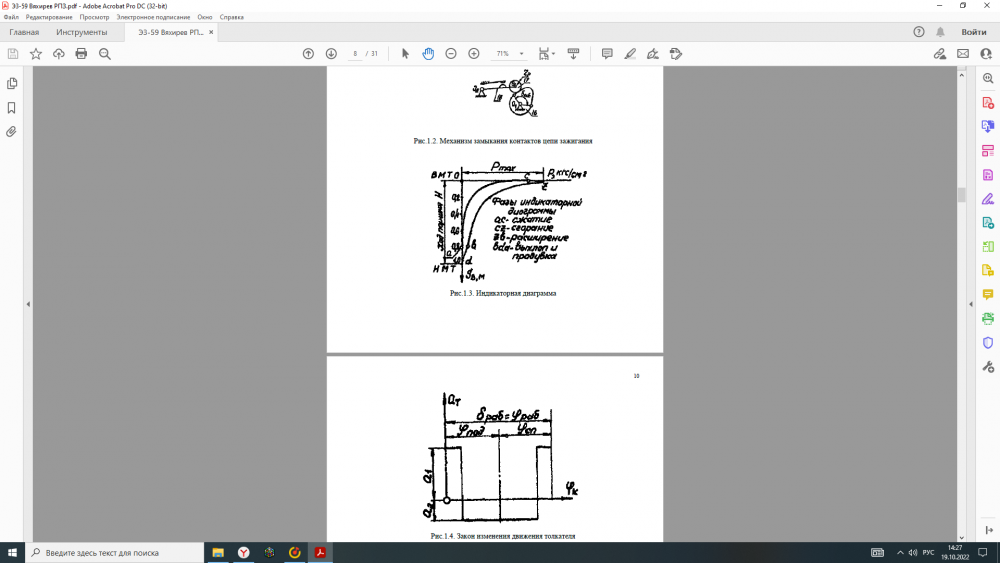The width and height of the screenshot is (1000, 563).
Task: Open the Windows Start menu
Action: tap(12, 553)
